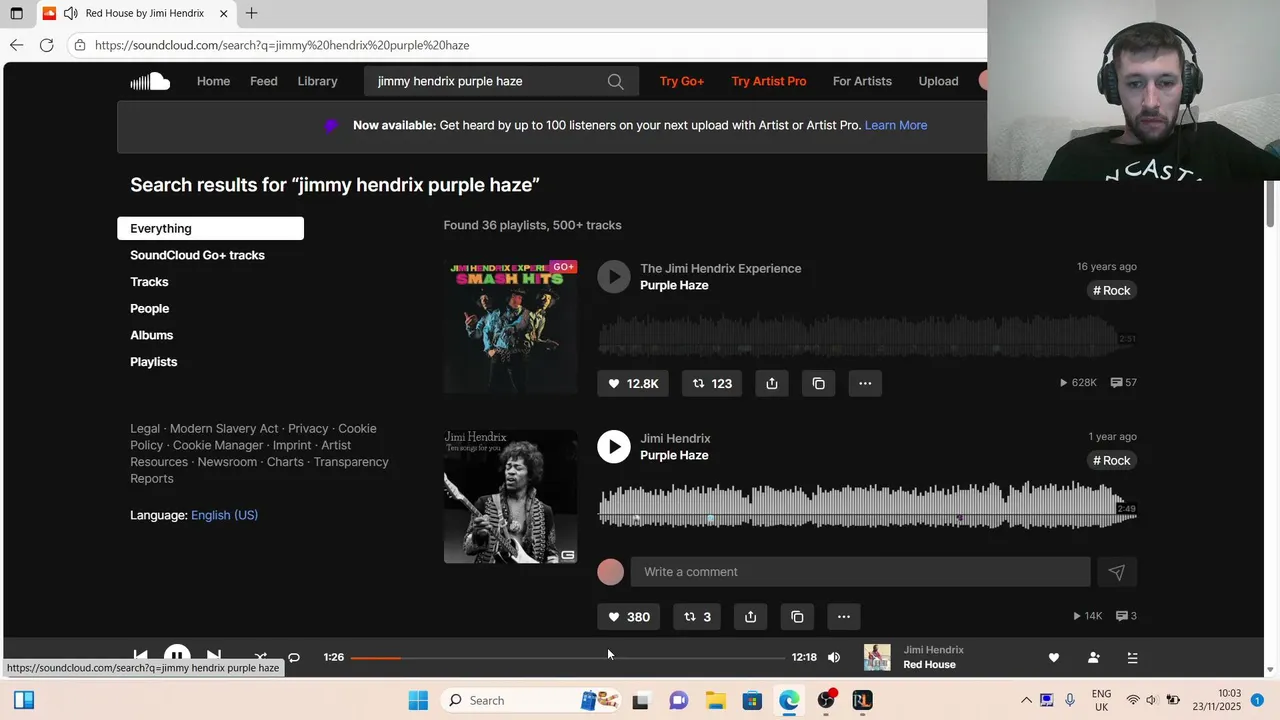Seek in the Jimi Hendrix Purple Haze waveform
The width and height of the screenshot is (1280, 720).
click(x=867, y=505)
